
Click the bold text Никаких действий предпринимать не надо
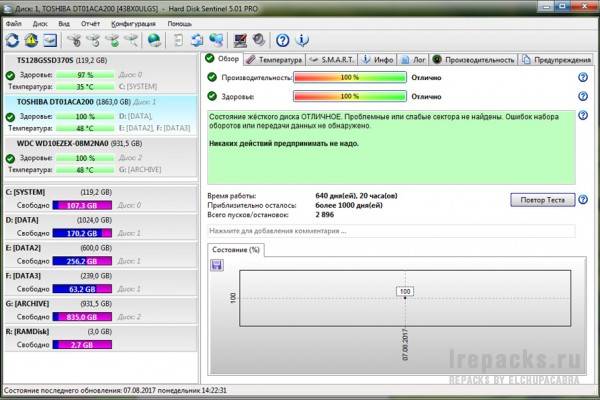coord(284,144)
